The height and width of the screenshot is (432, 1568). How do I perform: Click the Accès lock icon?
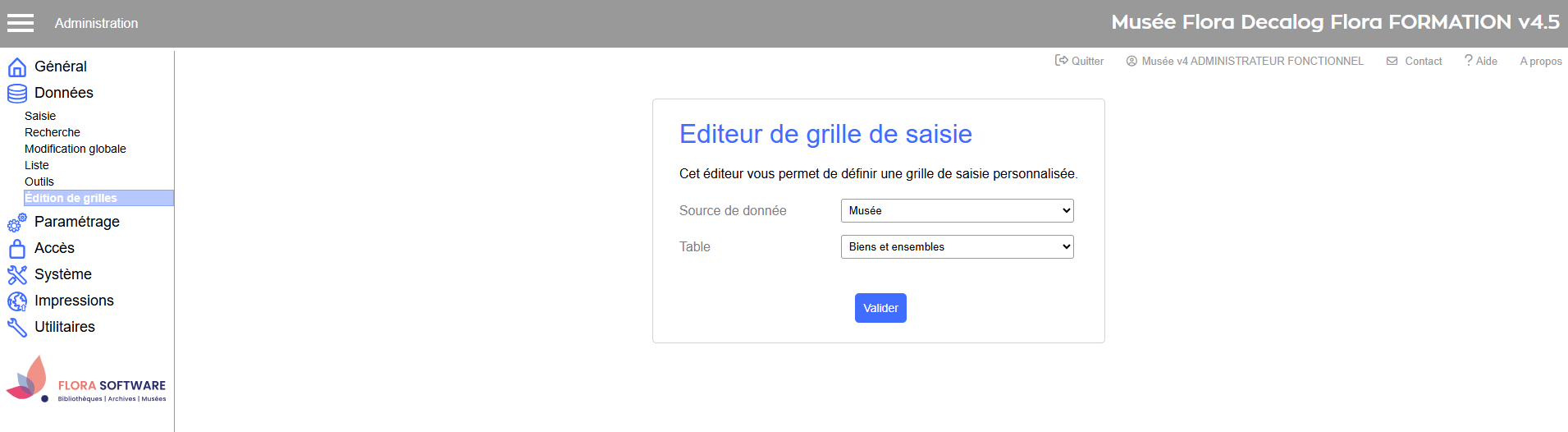[17, 248]
